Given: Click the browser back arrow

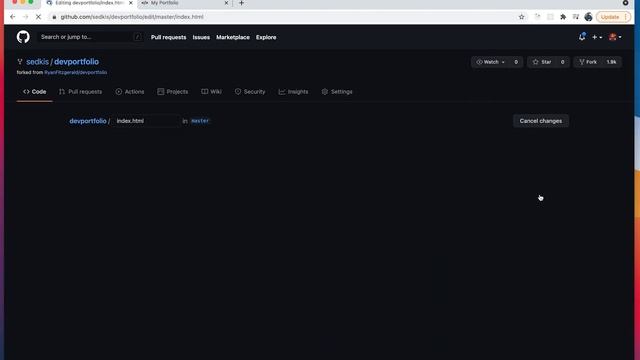Looking at the screenshot, I should click(13, 17).
